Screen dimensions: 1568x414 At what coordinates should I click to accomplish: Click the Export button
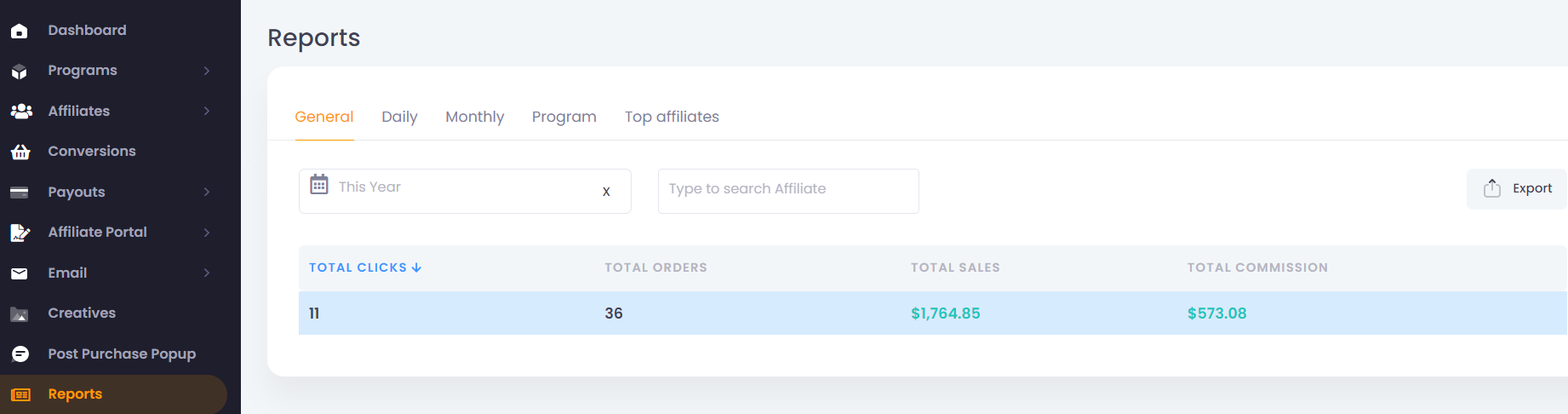click(1517, 188)
